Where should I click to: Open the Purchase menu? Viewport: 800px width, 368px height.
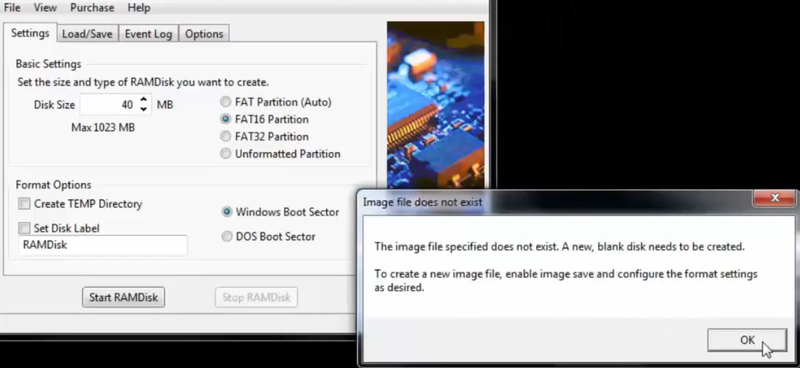tap(92, 8)
